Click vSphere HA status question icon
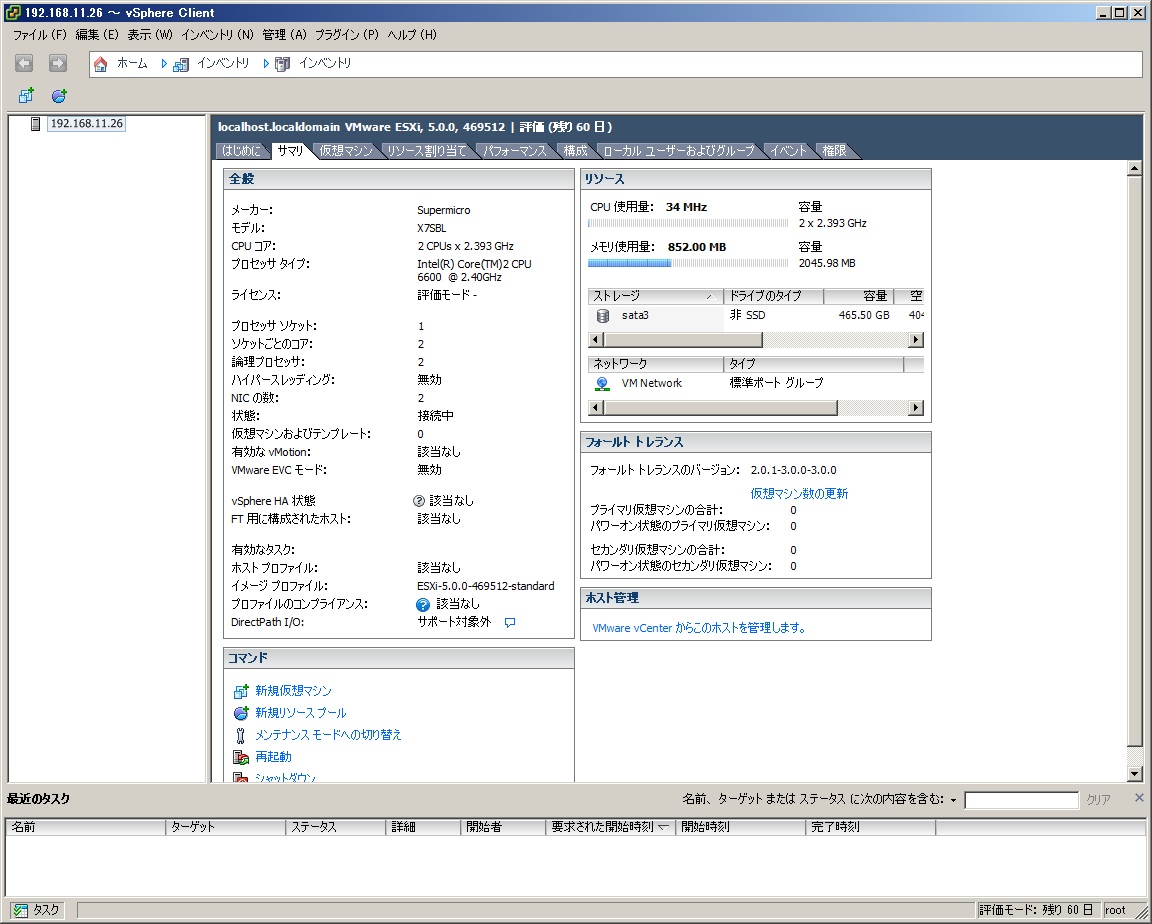The height and width of the screenshot is (924, 1152). coord(419,501)
